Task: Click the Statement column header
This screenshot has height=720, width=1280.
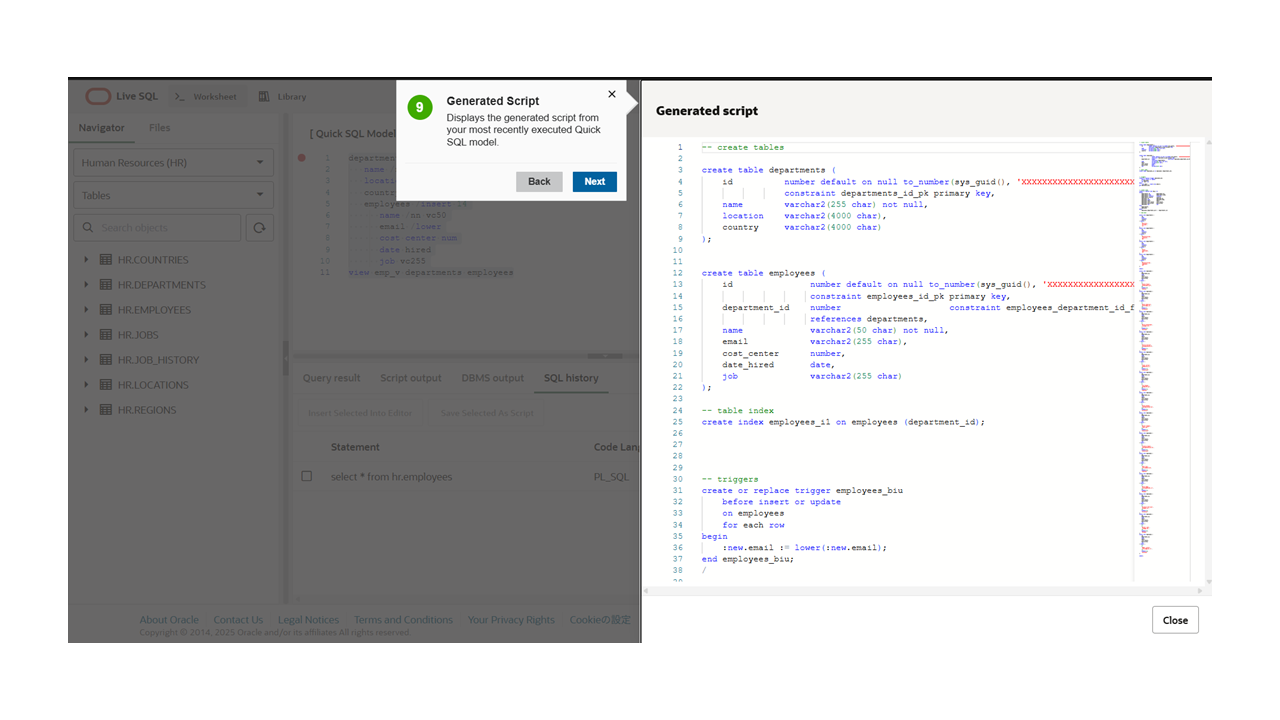Action: click(355, 447)
